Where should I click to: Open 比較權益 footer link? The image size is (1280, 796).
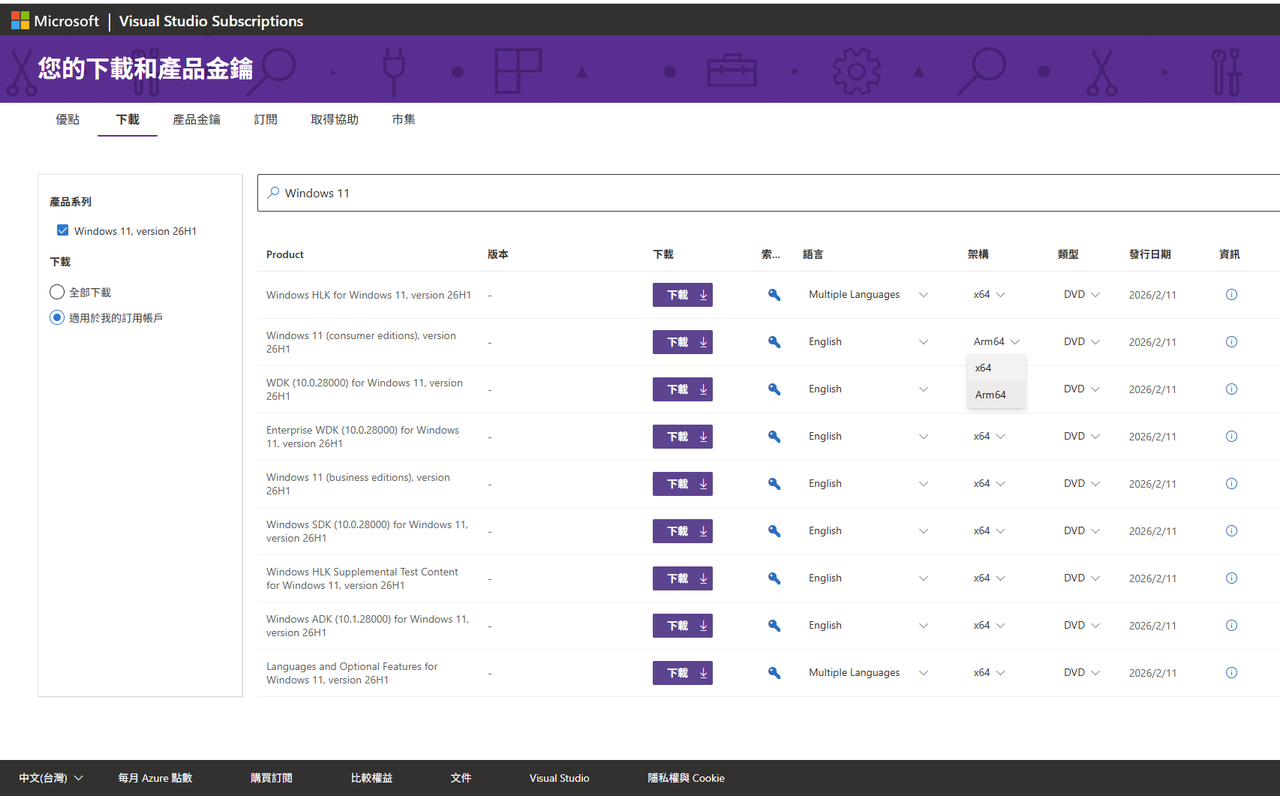(x=371, y=778)
